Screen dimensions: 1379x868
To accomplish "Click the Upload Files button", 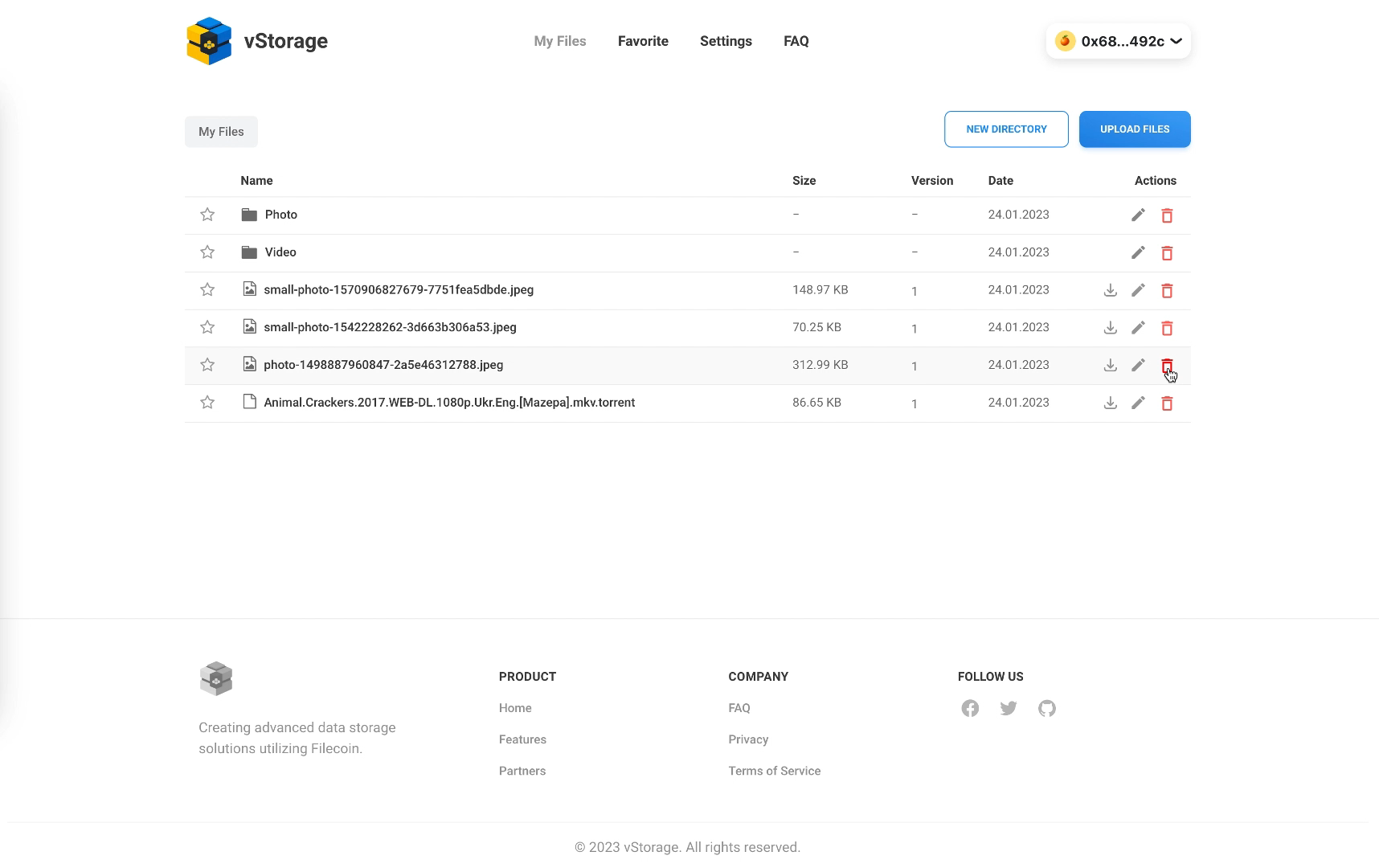I will [1135, 129].
